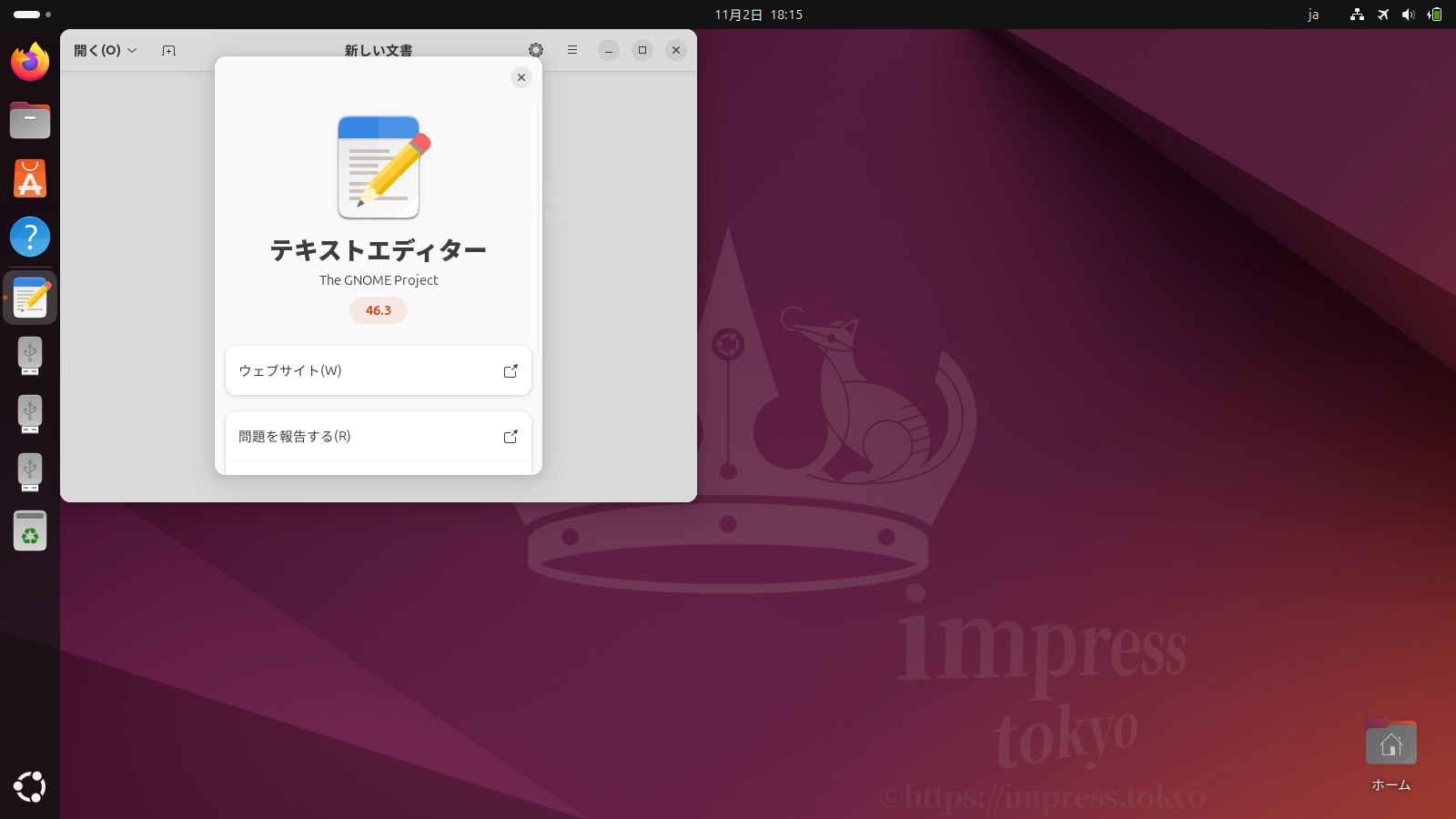
Task: Select Text Editor icon in the dock
Action: click(30, 298)
